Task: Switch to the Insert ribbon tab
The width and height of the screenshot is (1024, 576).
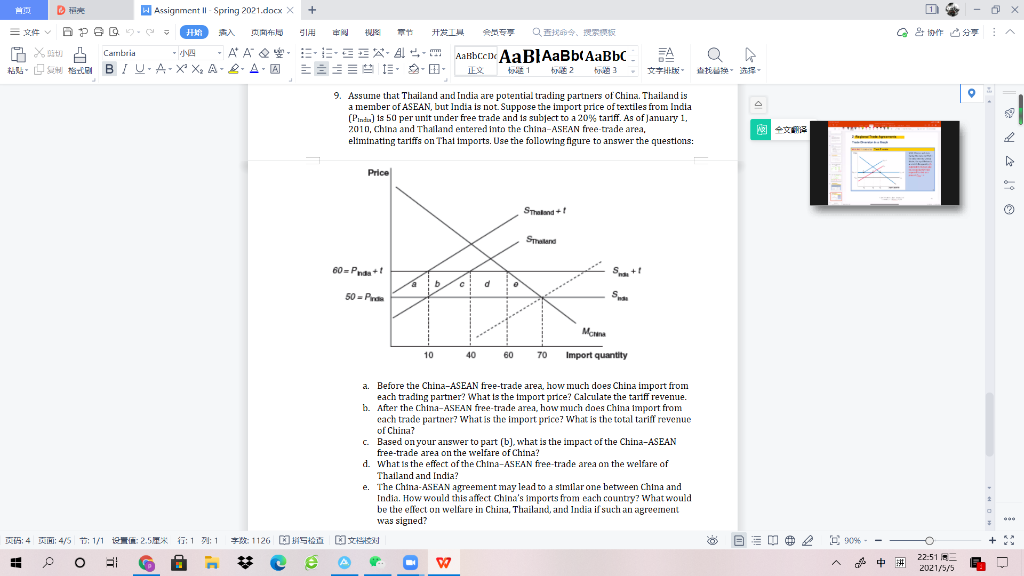Action: coord(227,32)
